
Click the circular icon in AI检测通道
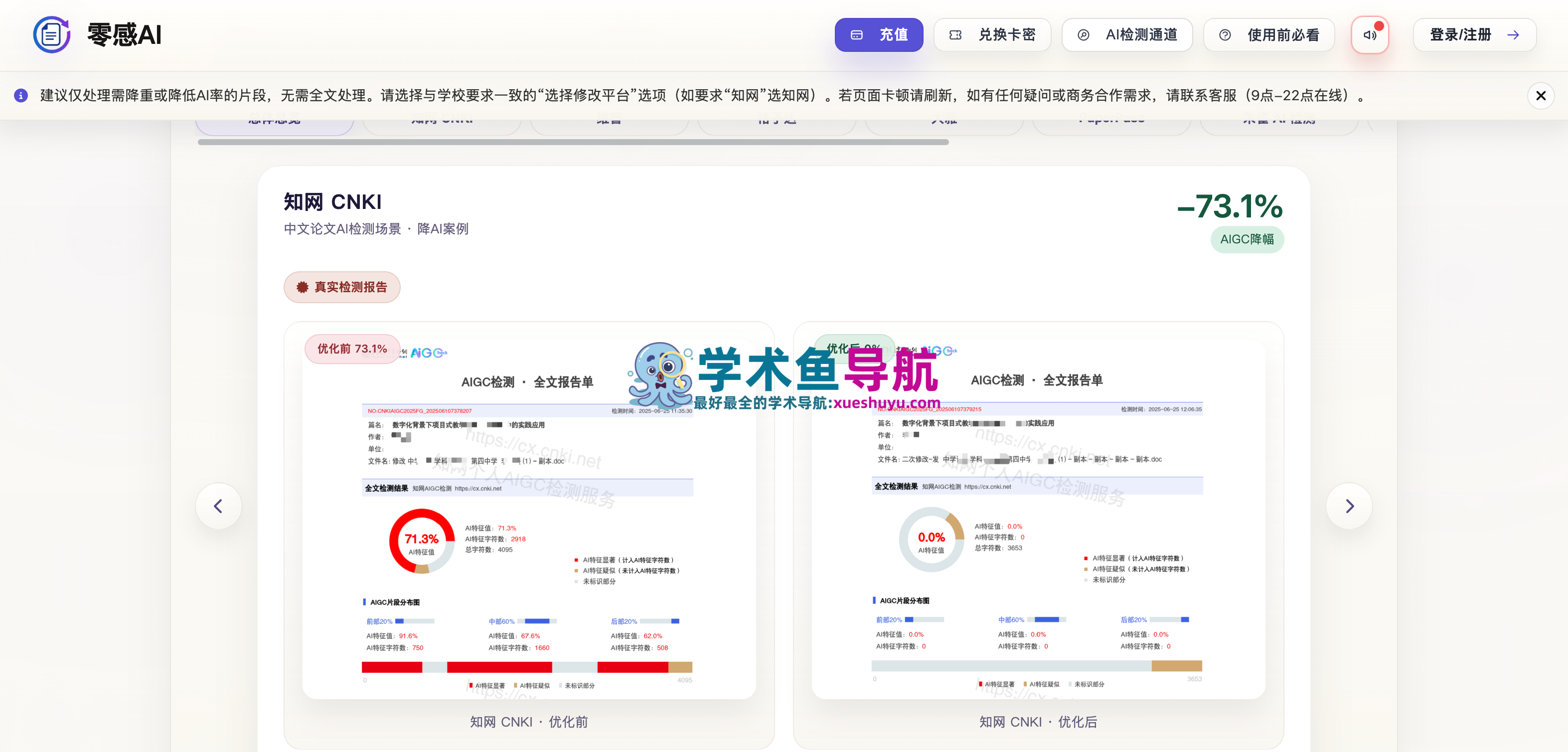[x=1084, y=35]
